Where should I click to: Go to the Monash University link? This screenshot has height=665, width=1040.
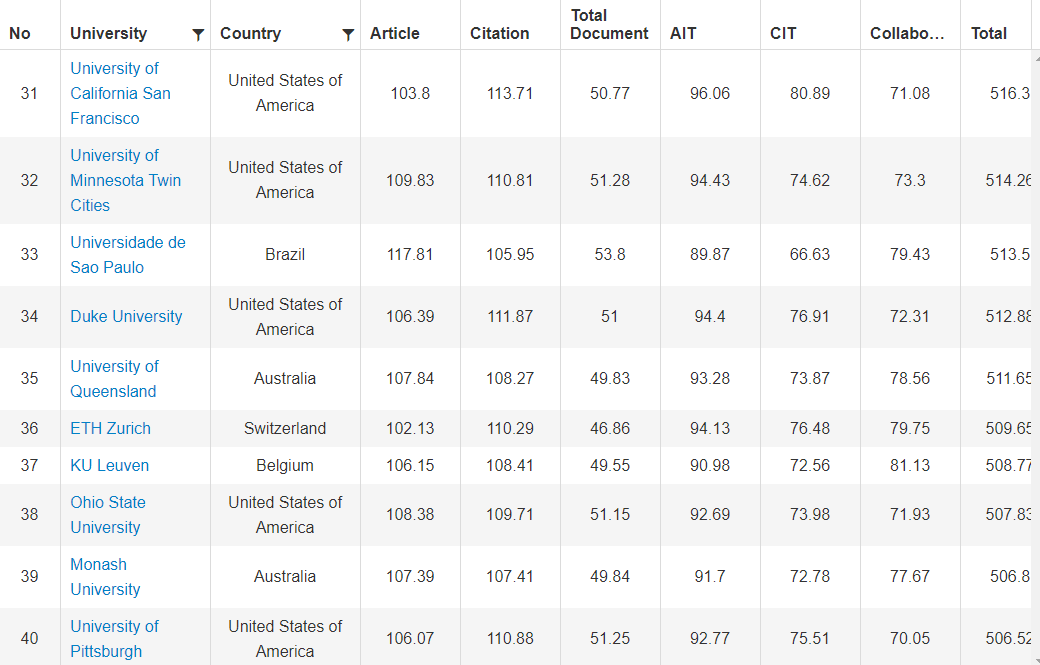(105, 576)
